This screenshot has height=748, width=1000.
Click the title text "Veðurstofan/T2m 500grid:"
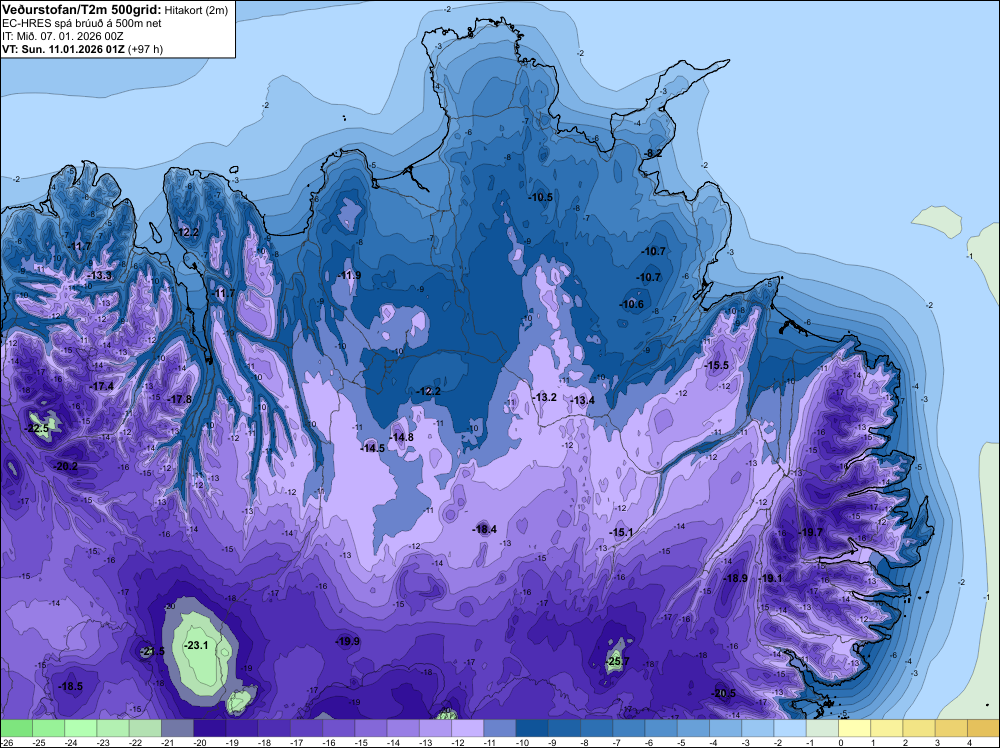[82, 10]
